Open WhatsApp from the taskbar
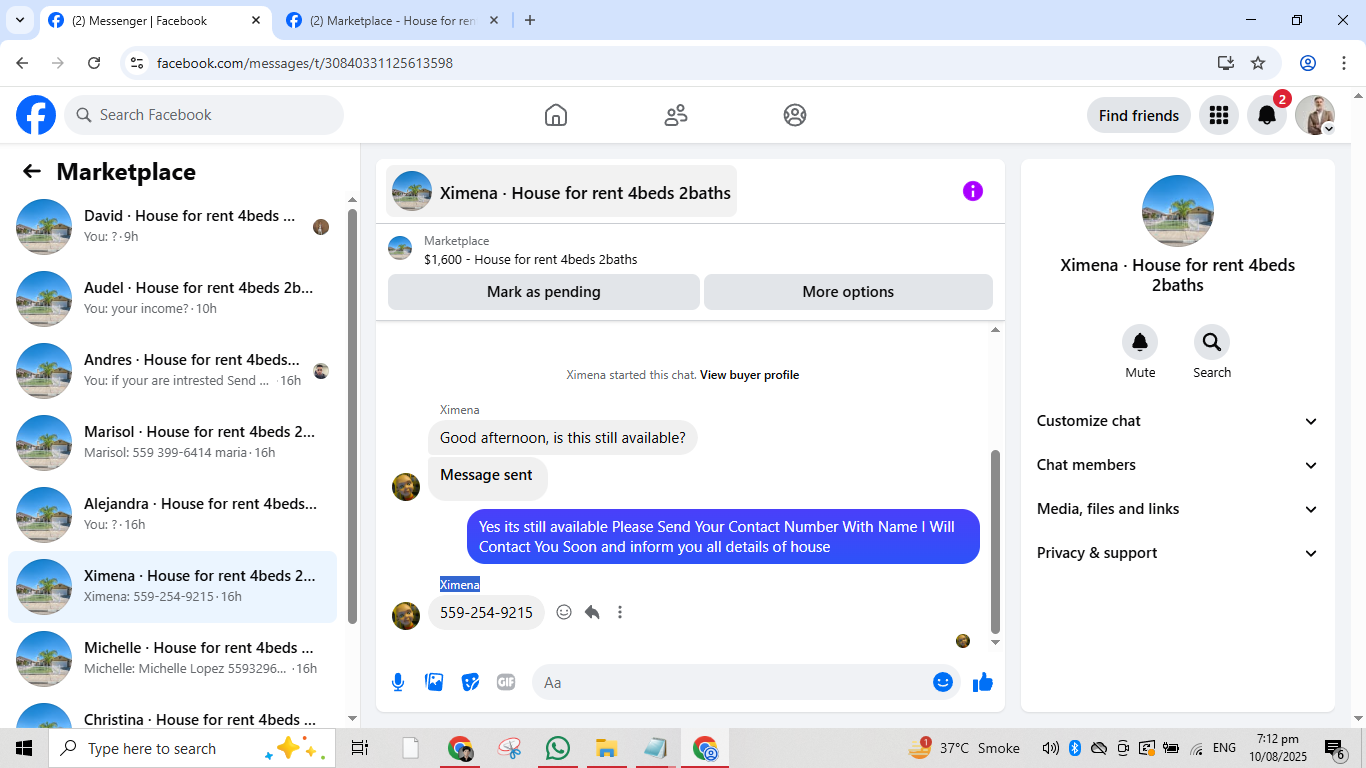The image size is (1366, 768). click(x=558, y=748)
